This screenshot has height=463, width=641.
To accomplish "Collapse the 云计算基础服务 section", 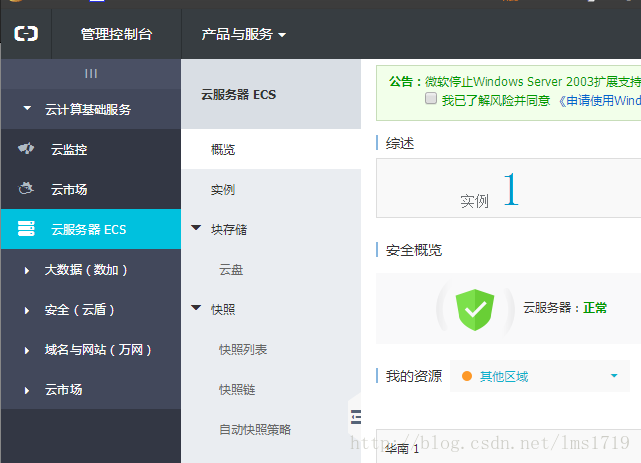I will pyautogui.click(x=27, y=109).
